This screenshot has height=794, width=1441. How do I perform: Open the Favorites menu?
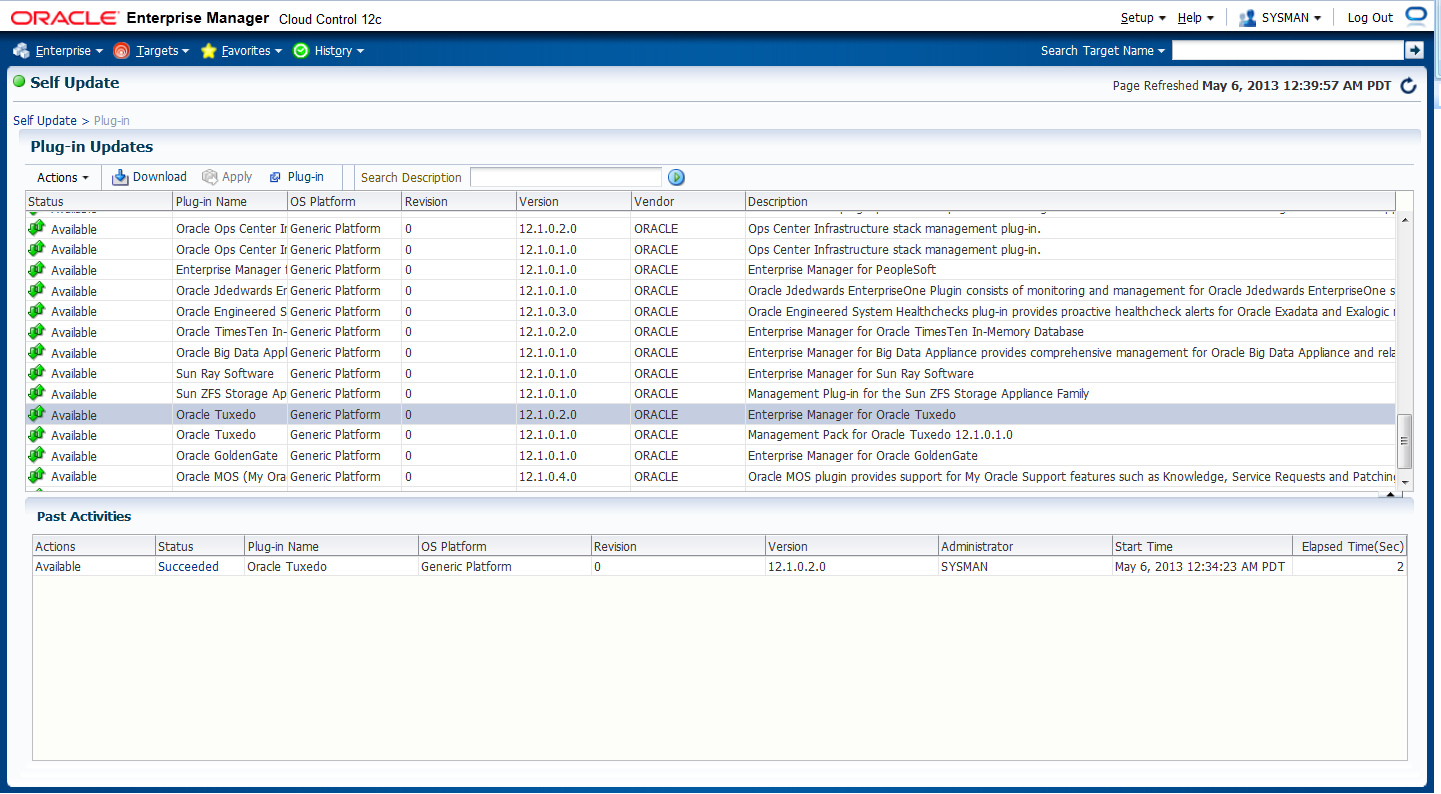241,51
